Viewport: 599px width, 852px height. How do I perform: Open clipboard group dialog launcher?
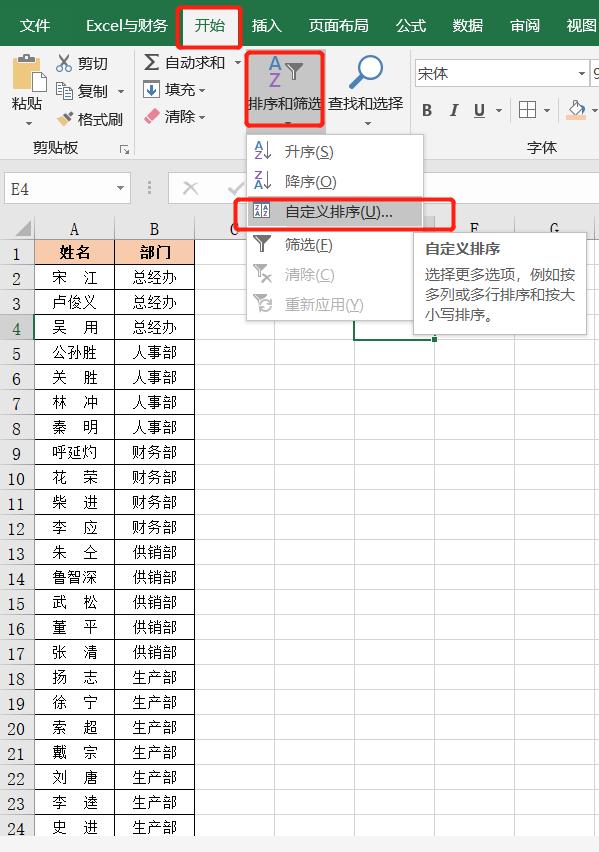coord(124,149)
